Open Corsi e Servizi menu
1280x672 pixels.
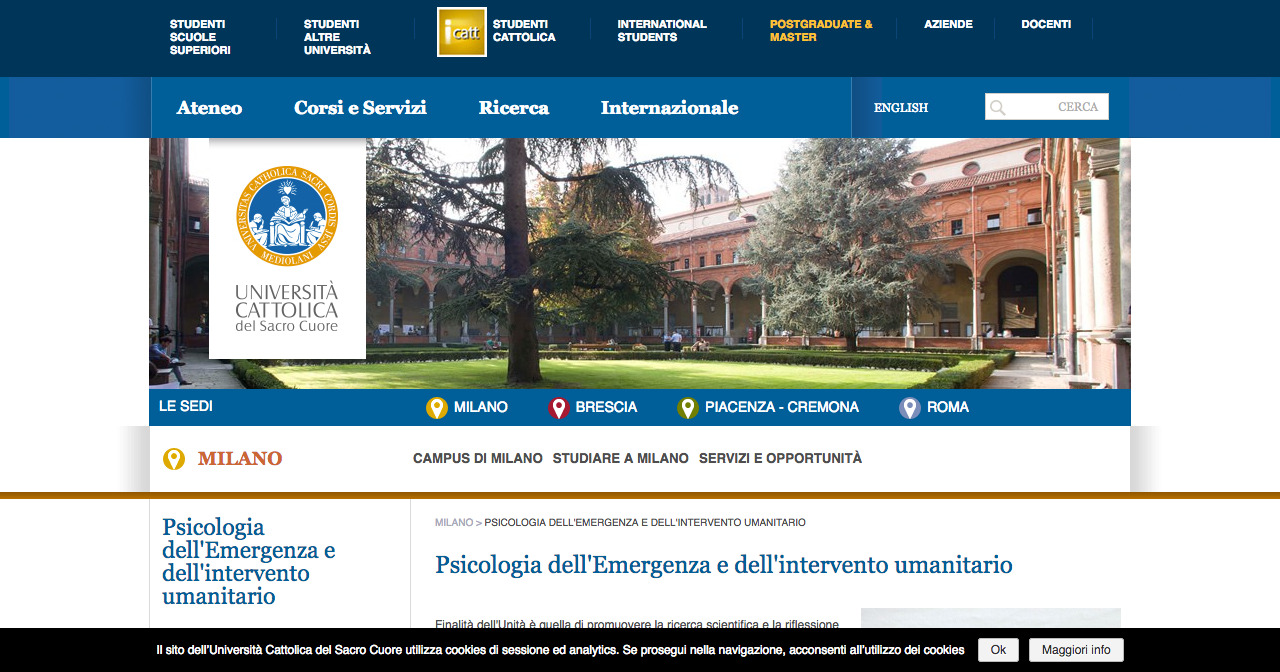(360, 108)
